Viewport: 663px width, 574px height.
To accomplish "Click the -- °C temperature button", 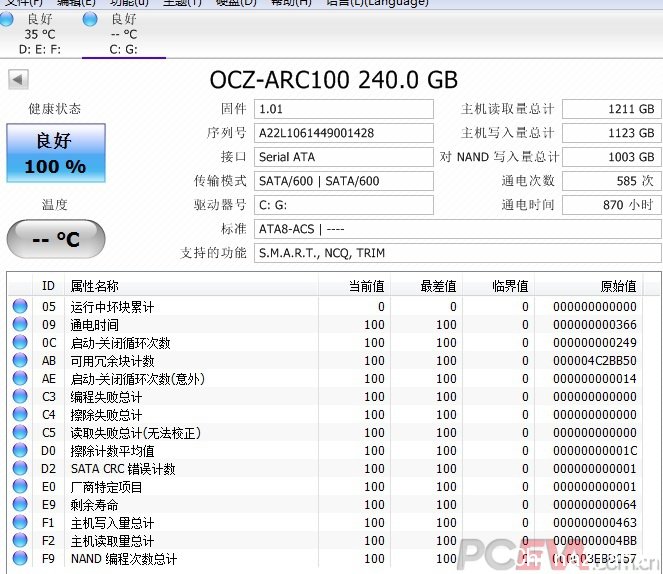I will 56,239.
